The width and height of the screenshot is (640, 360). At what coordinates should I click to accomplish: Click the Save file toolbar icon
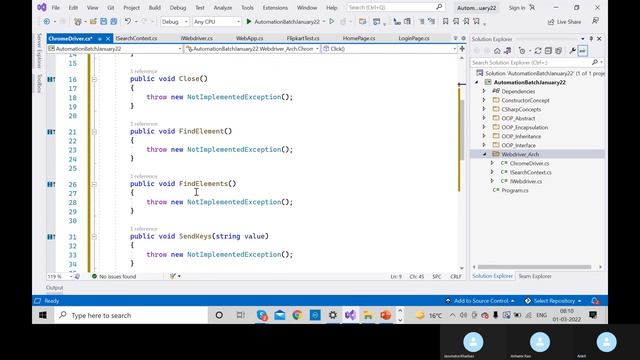pos(104,22)
